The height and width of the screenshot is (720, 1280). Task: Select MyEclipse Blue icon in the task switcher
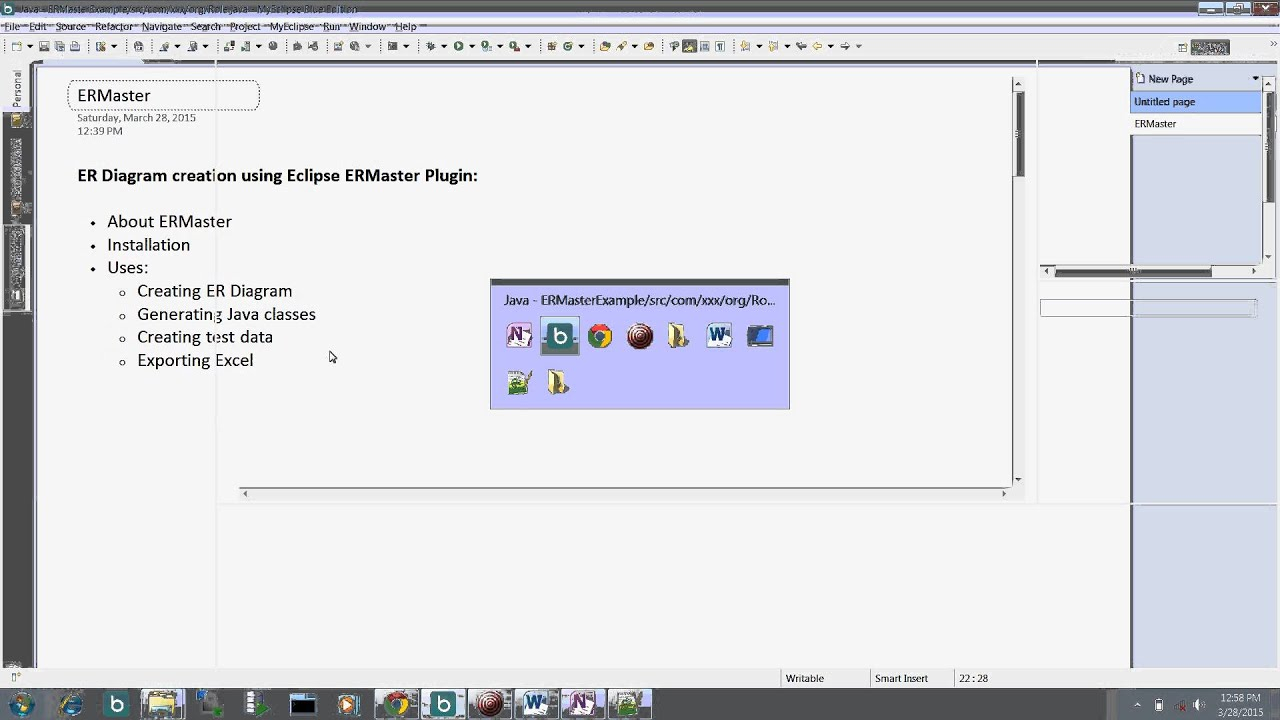click(560, 336)
